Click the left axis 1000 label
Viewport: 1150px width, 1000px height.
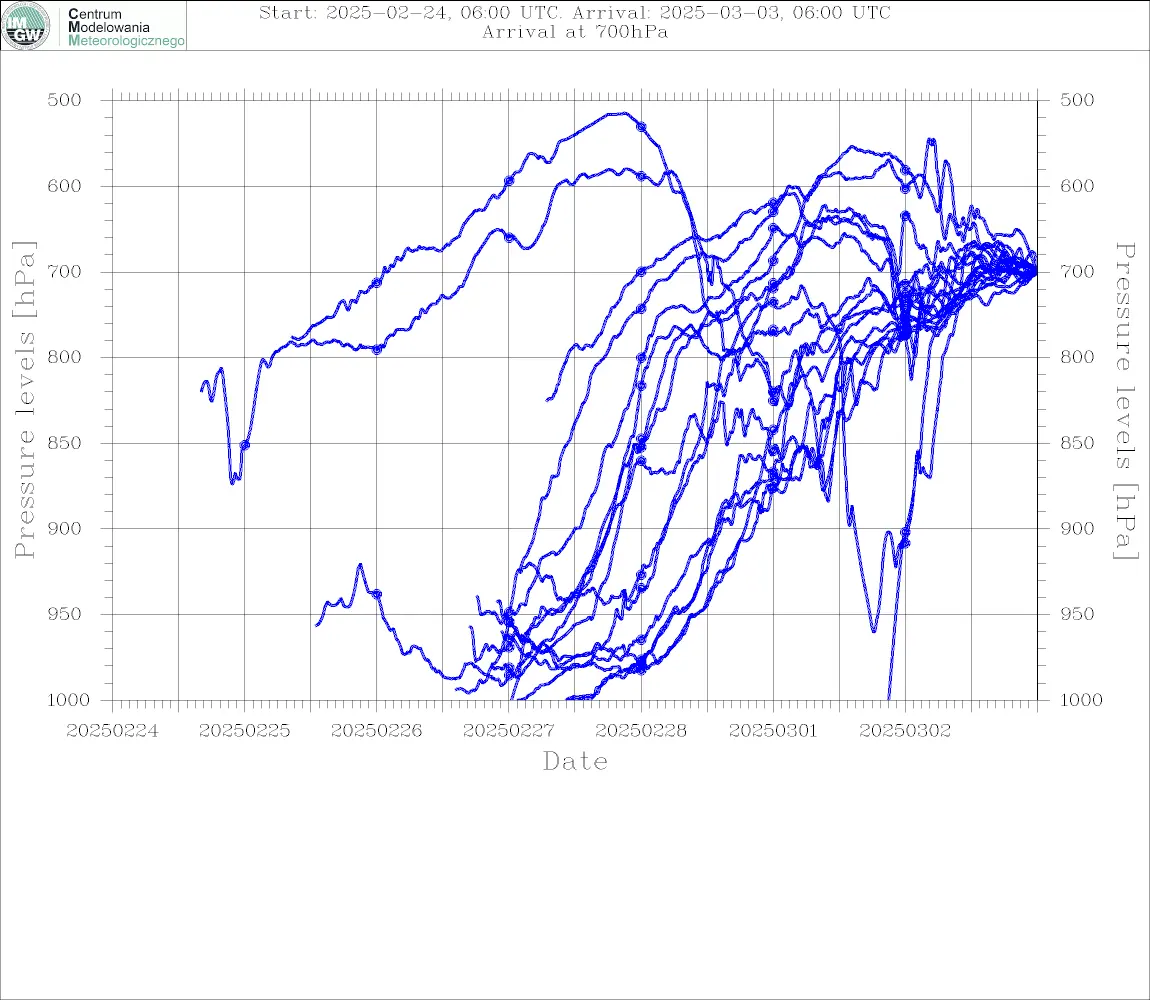point(69,700)
